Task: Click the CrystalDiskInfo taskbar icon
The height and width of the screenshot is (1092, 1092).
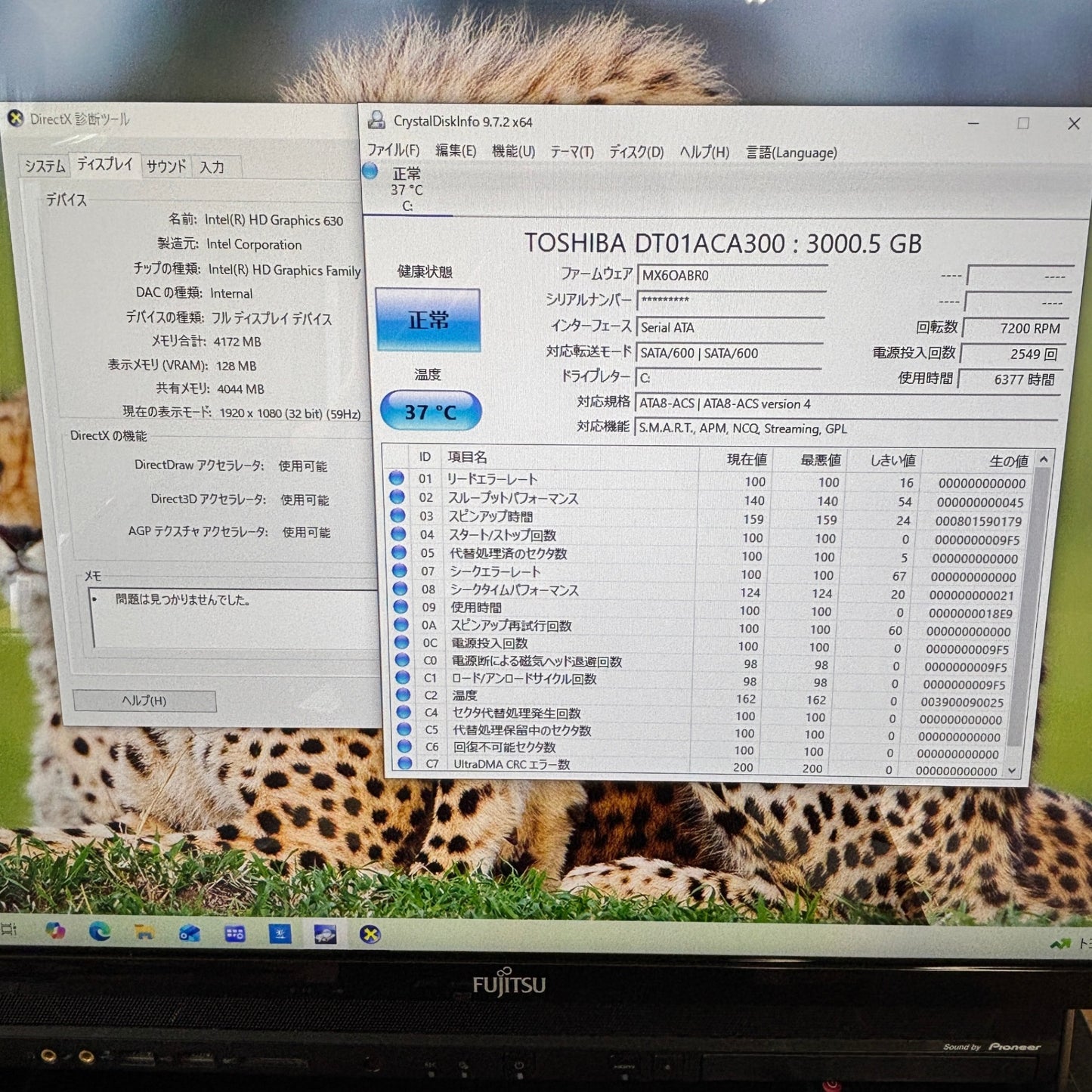Action: point(325,934)
